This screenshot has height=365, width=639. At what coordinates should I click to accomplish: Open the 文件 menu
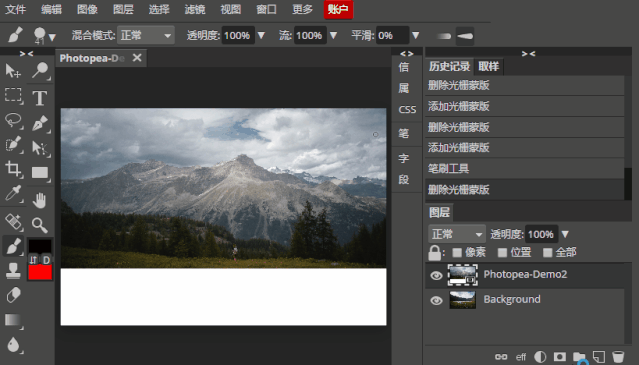coord(15,9)
